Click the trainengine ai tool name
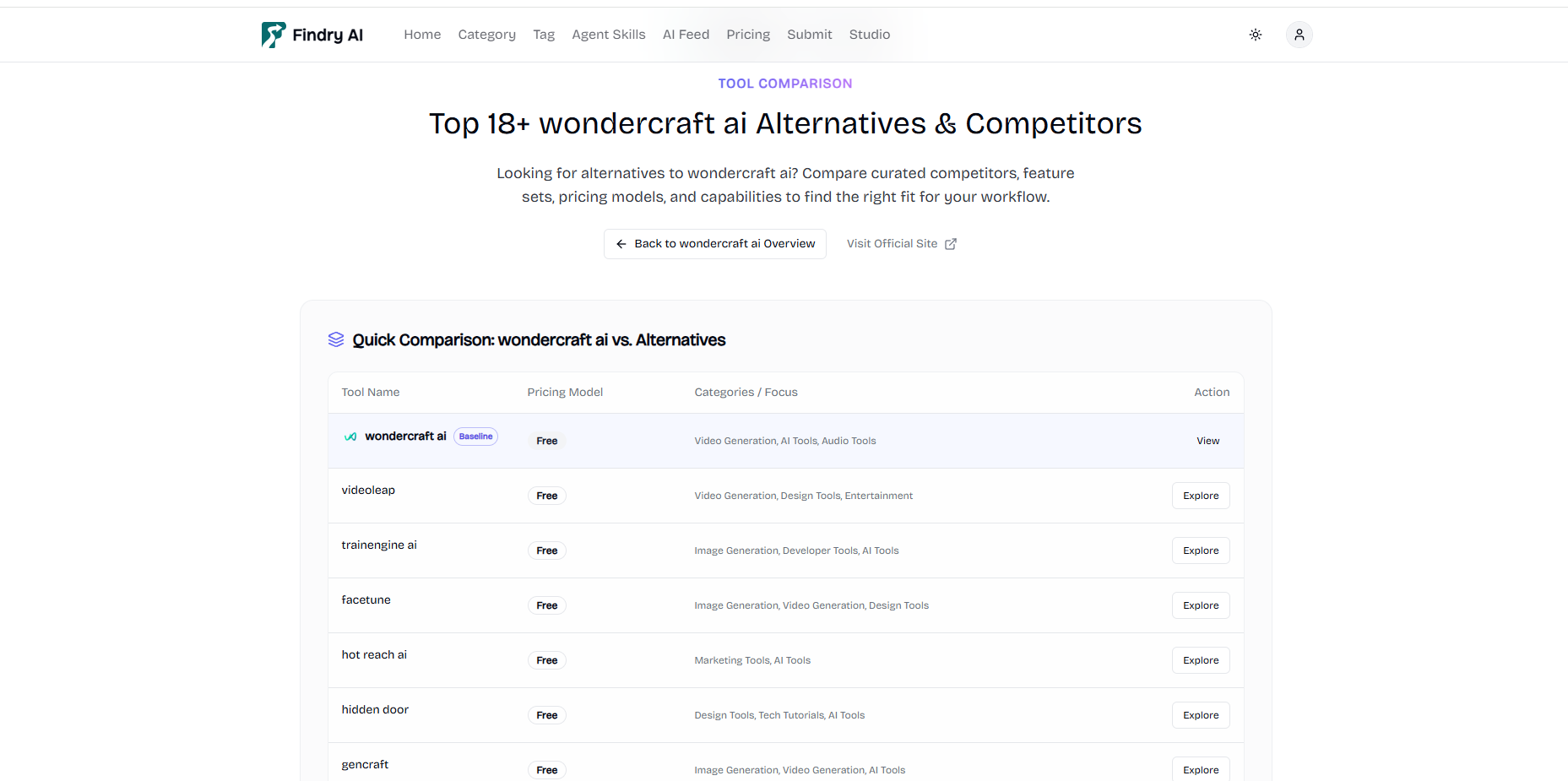This screenshot has width=1568, height=781. coord(379,545)
